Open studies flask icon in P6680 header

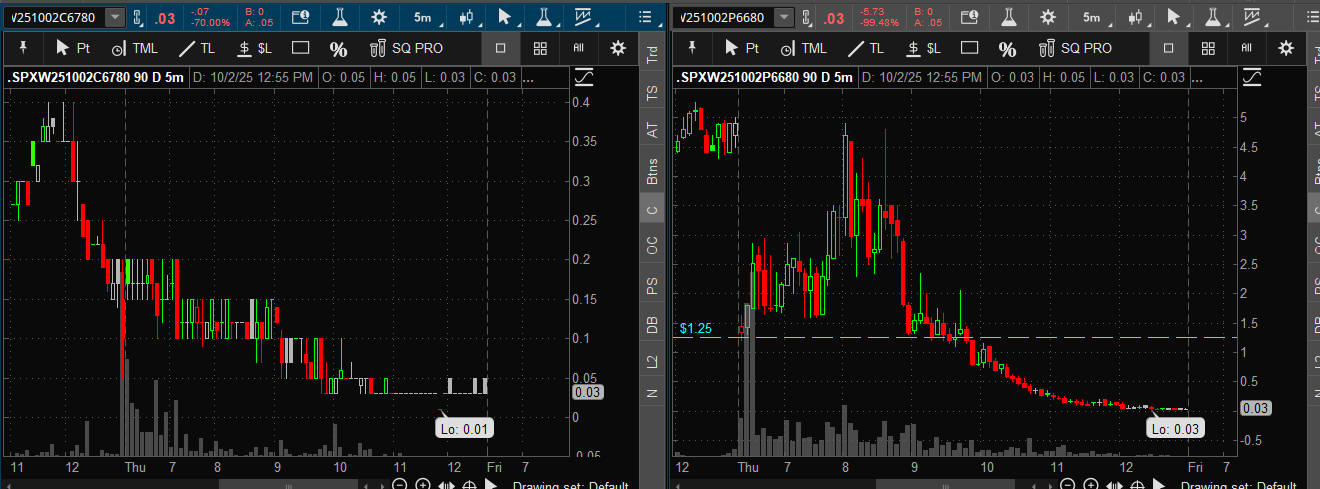pyautogui.click(x=1008, y=17)
